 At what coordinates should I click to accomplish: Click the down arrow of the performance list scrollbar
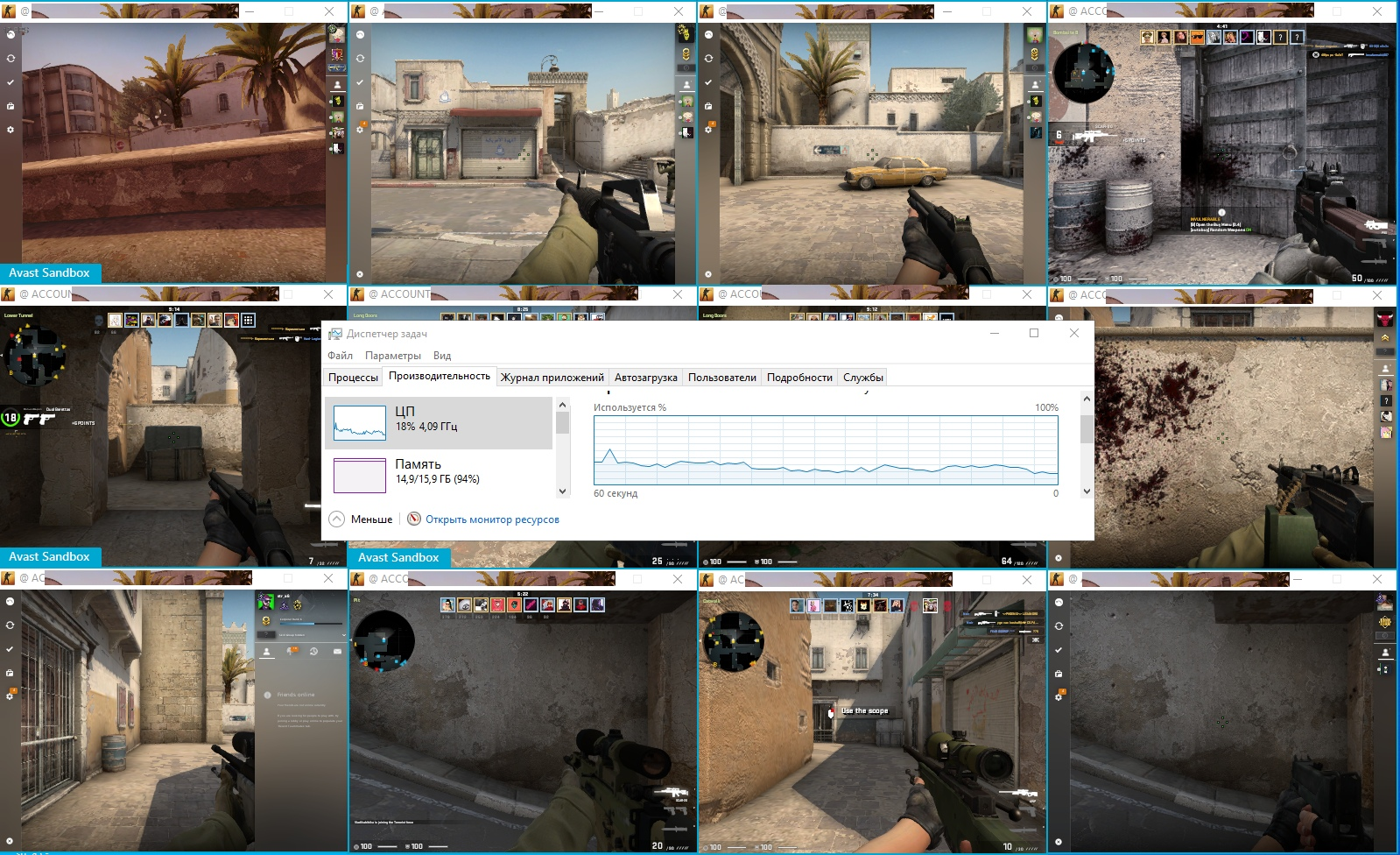coord(562,491)
